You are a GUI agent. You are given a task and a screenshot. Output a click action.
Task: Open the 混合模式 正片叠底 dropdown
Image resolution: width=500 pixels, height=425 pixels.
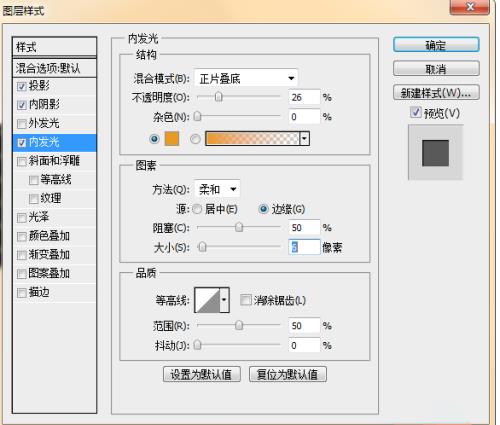tap(246, 79)
